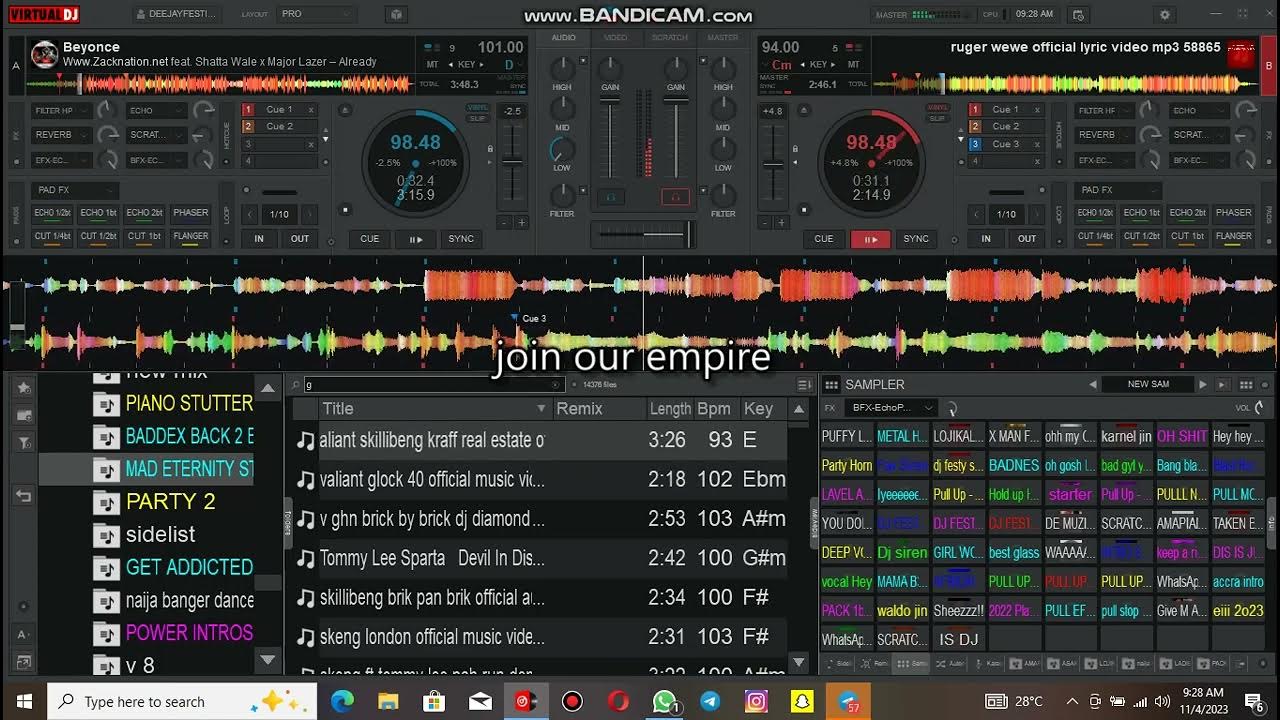Switch mixer to VIDEO tab
This screenshot has width=1280, height=720.
pos(616,38)
